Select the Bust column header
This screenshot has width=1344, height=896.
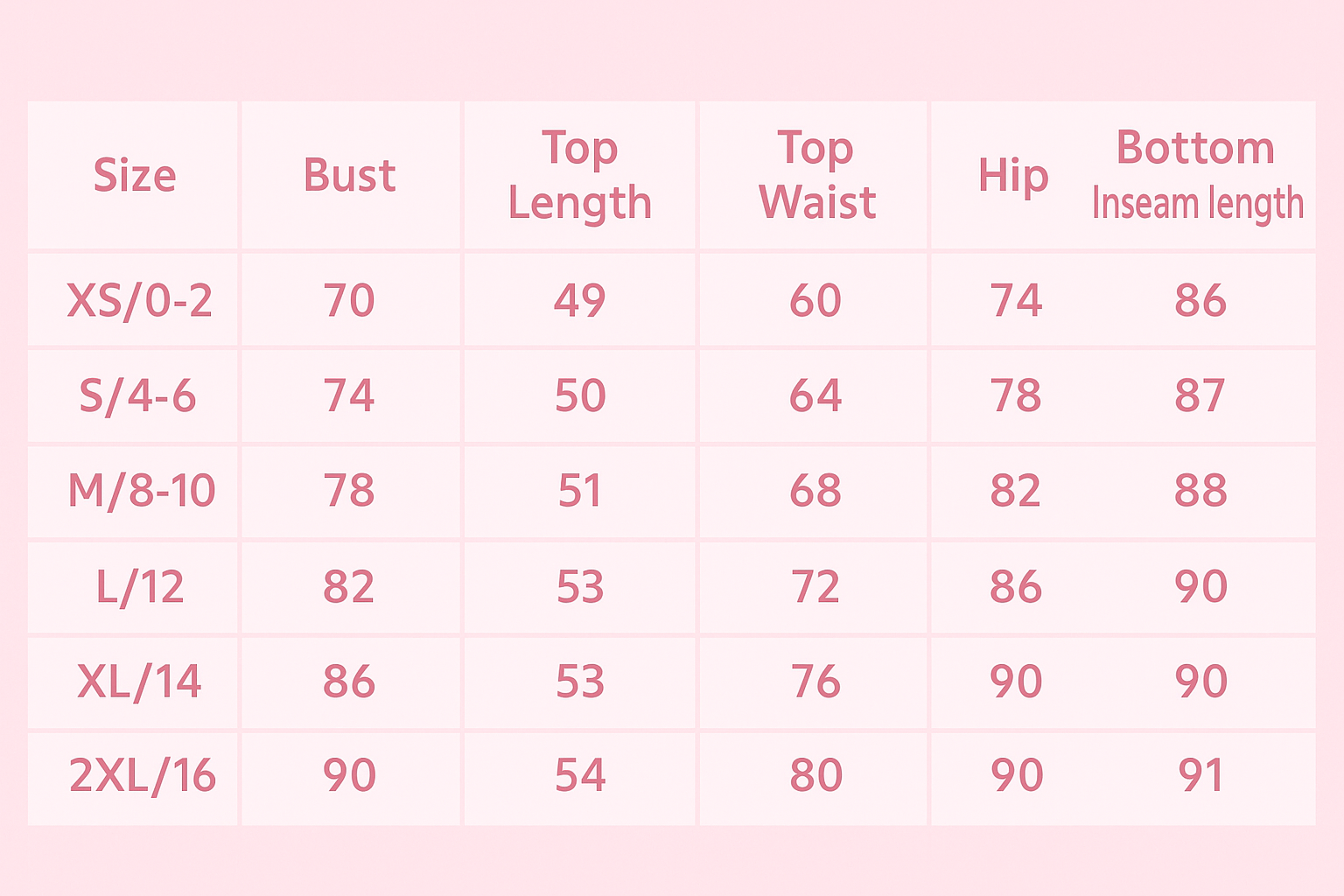[x=349, y=176]
